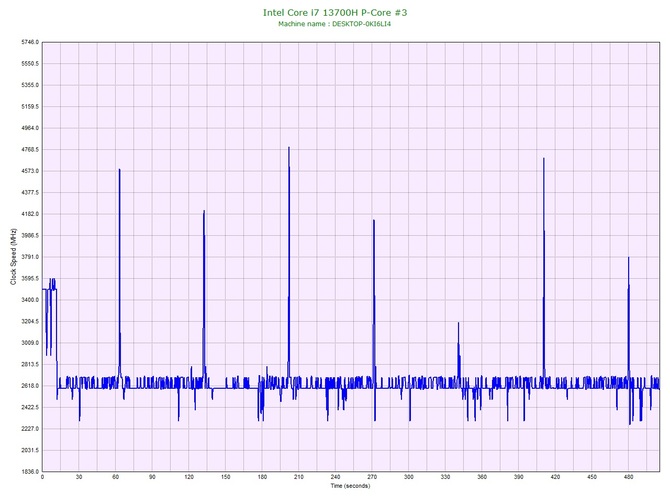This screenshot has height=503, width=670.
Task: Click the 450 tick on the time axis
Action: pyautogui.click(x=592, y=477)
